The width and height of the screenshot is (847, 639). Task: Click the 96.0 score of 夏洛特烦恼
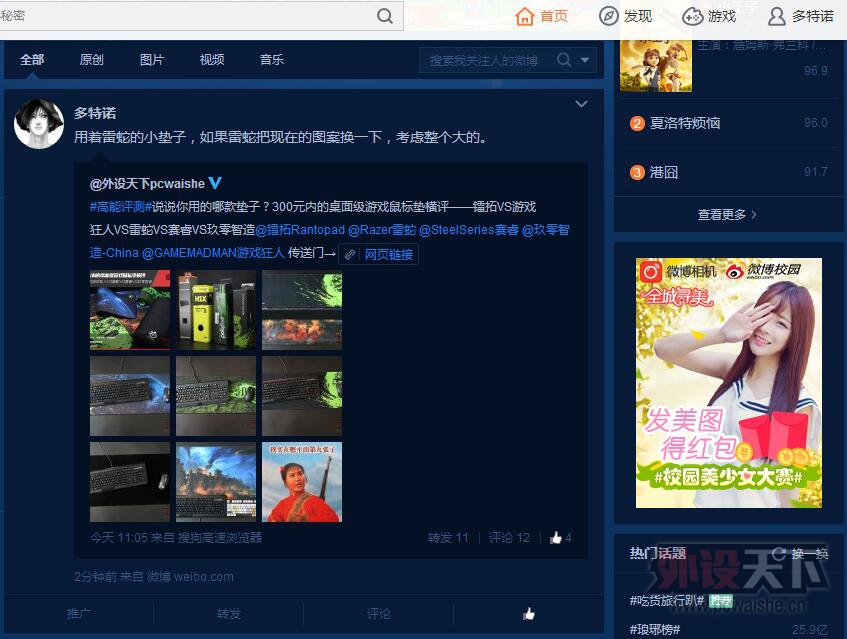(815, 123)
